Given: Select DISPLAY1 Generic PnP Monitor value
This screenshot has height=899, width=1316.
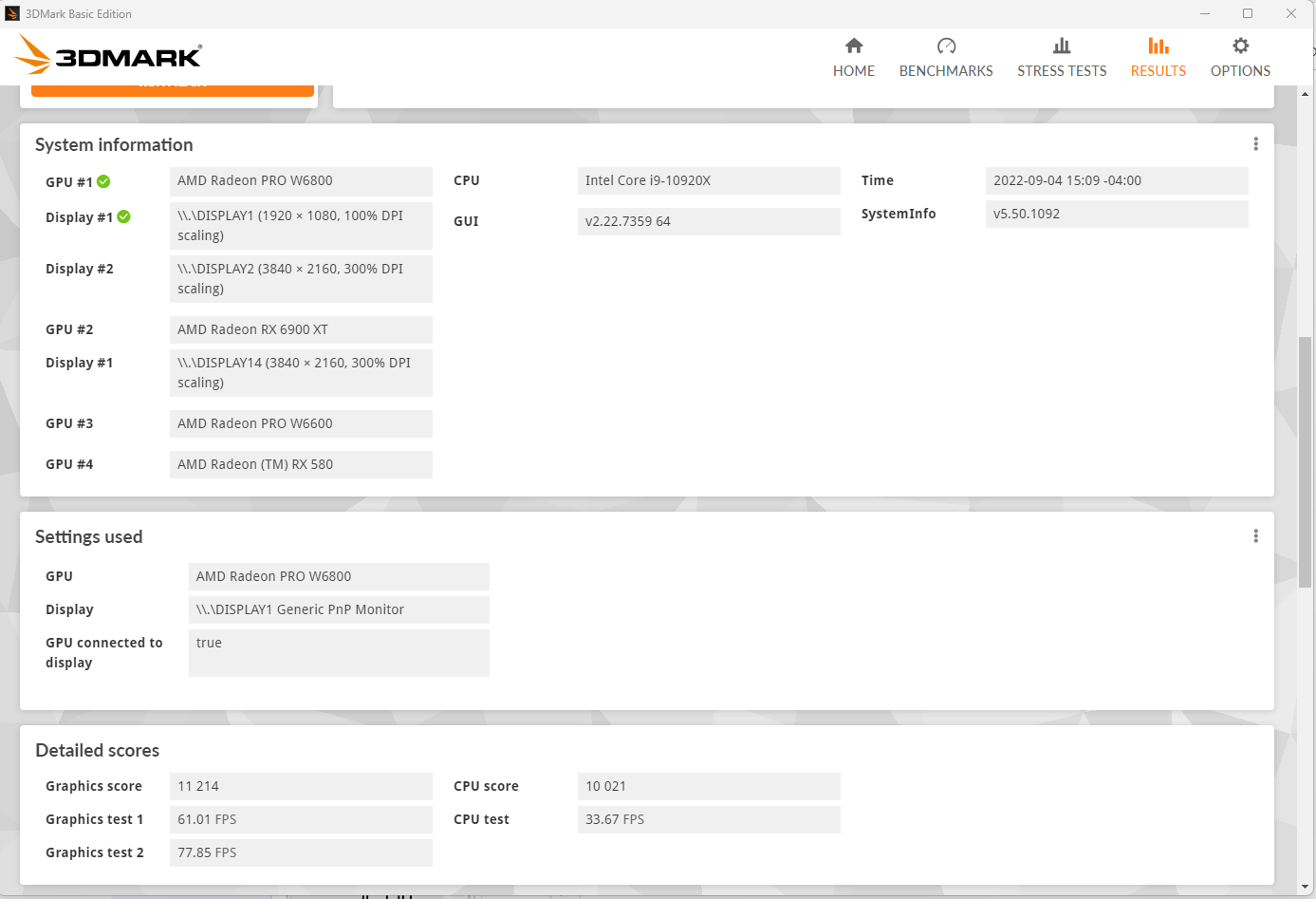Looking at the screenshot, I should 339,609.
